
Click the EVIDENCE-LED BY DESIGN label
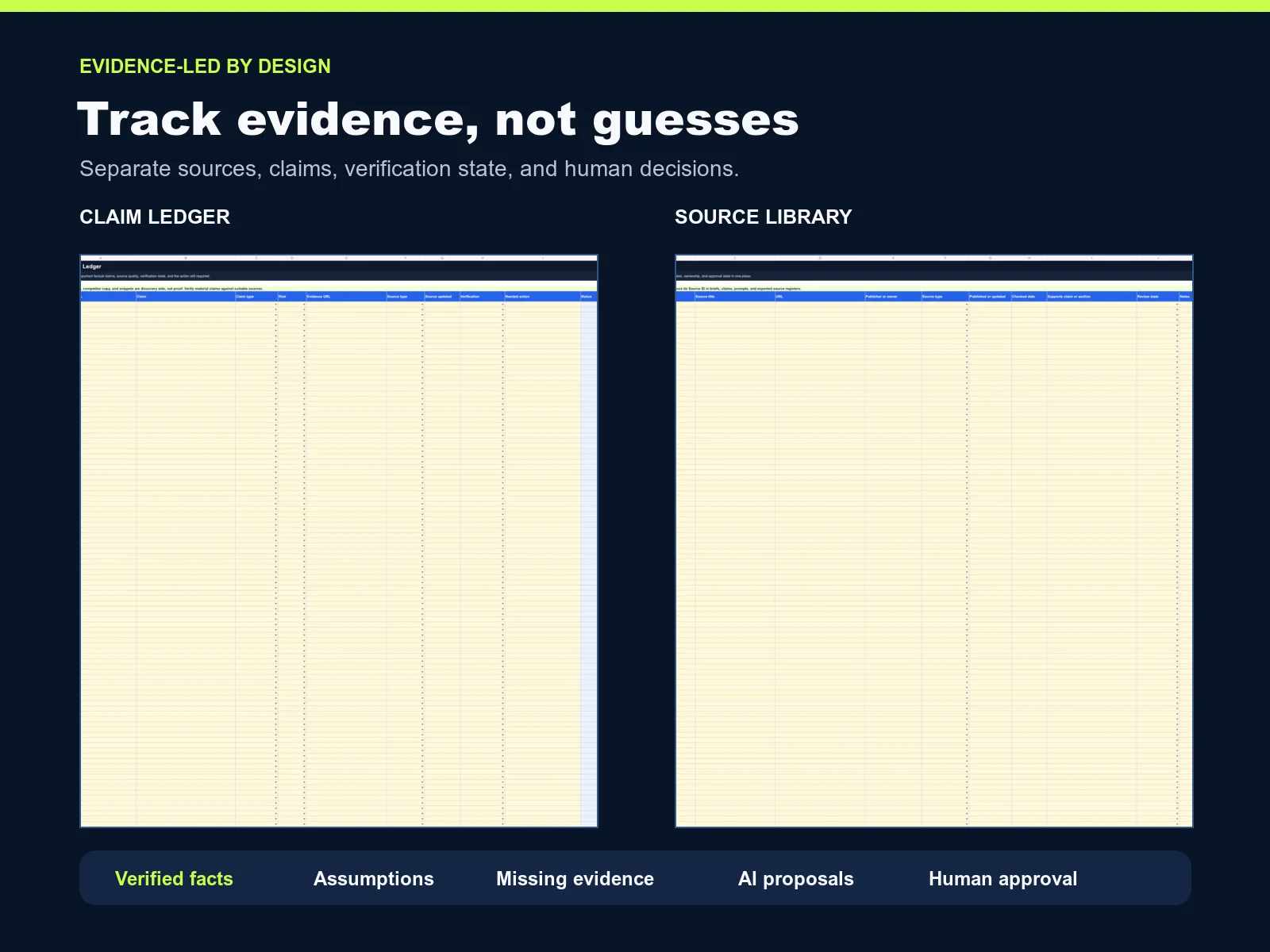point(205,66)
